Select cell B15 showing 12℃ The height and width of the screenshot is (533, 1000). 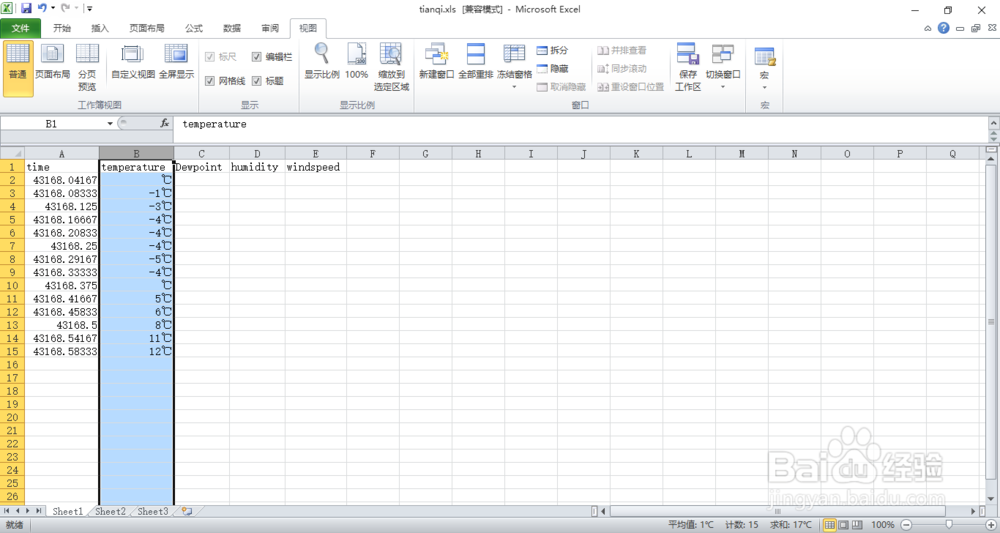coord(136,351)
